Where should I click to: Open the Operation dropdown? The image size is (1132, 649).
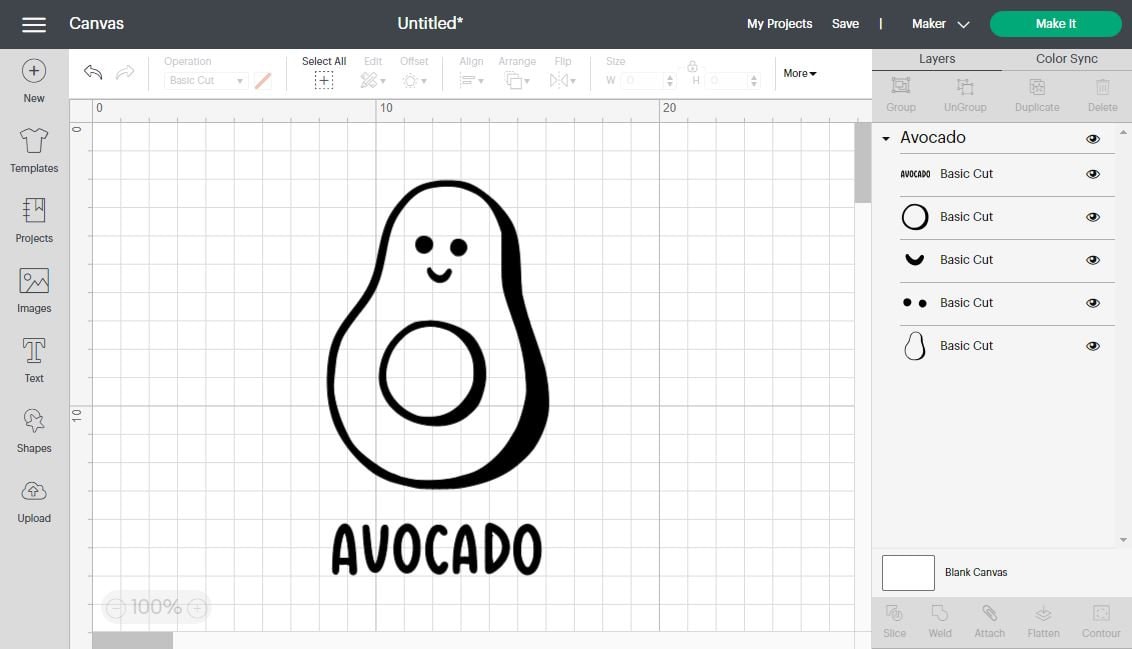205,80
